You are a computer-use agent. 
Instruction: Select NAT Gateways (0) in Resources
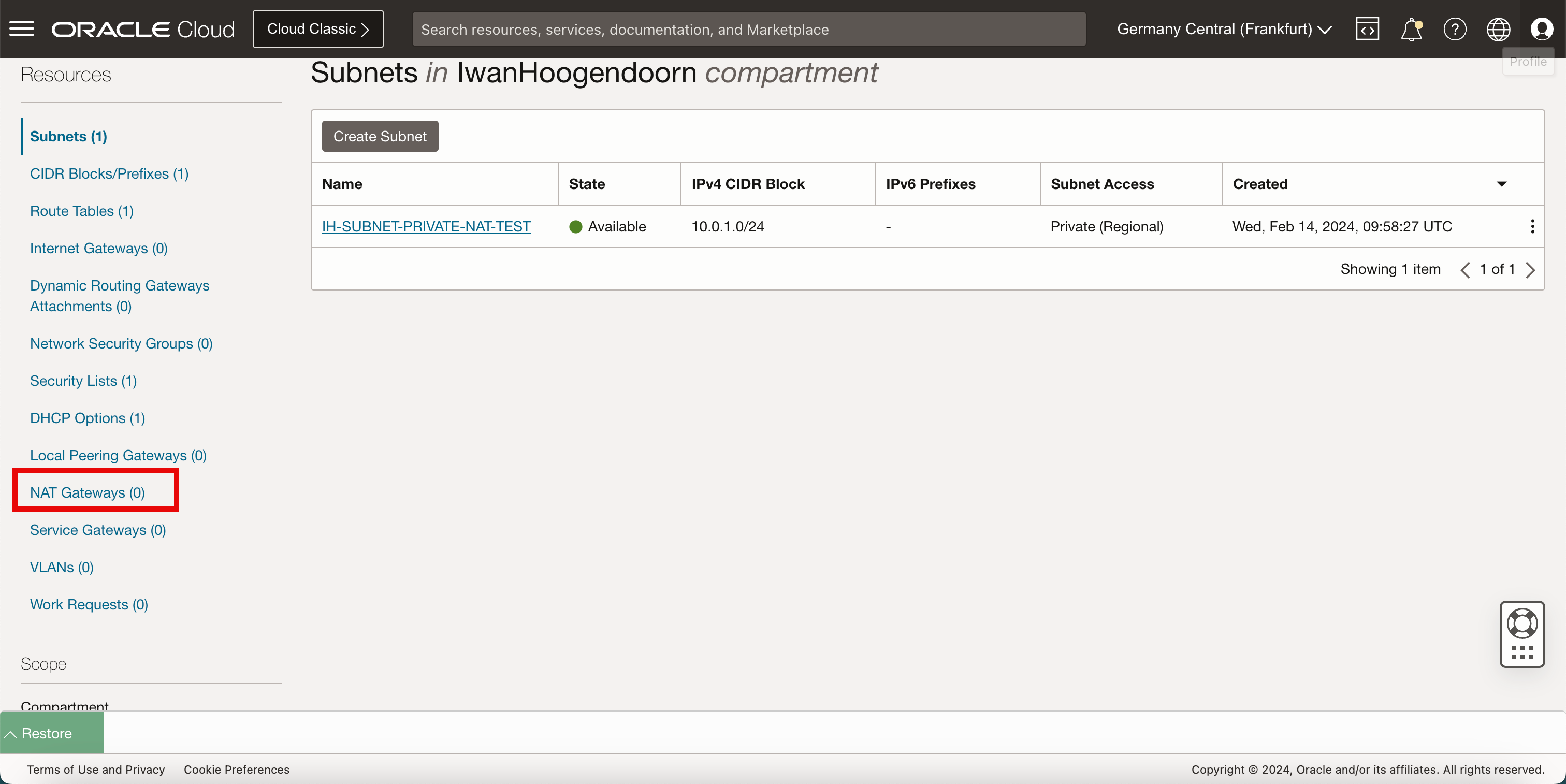(x=87, y=492)
